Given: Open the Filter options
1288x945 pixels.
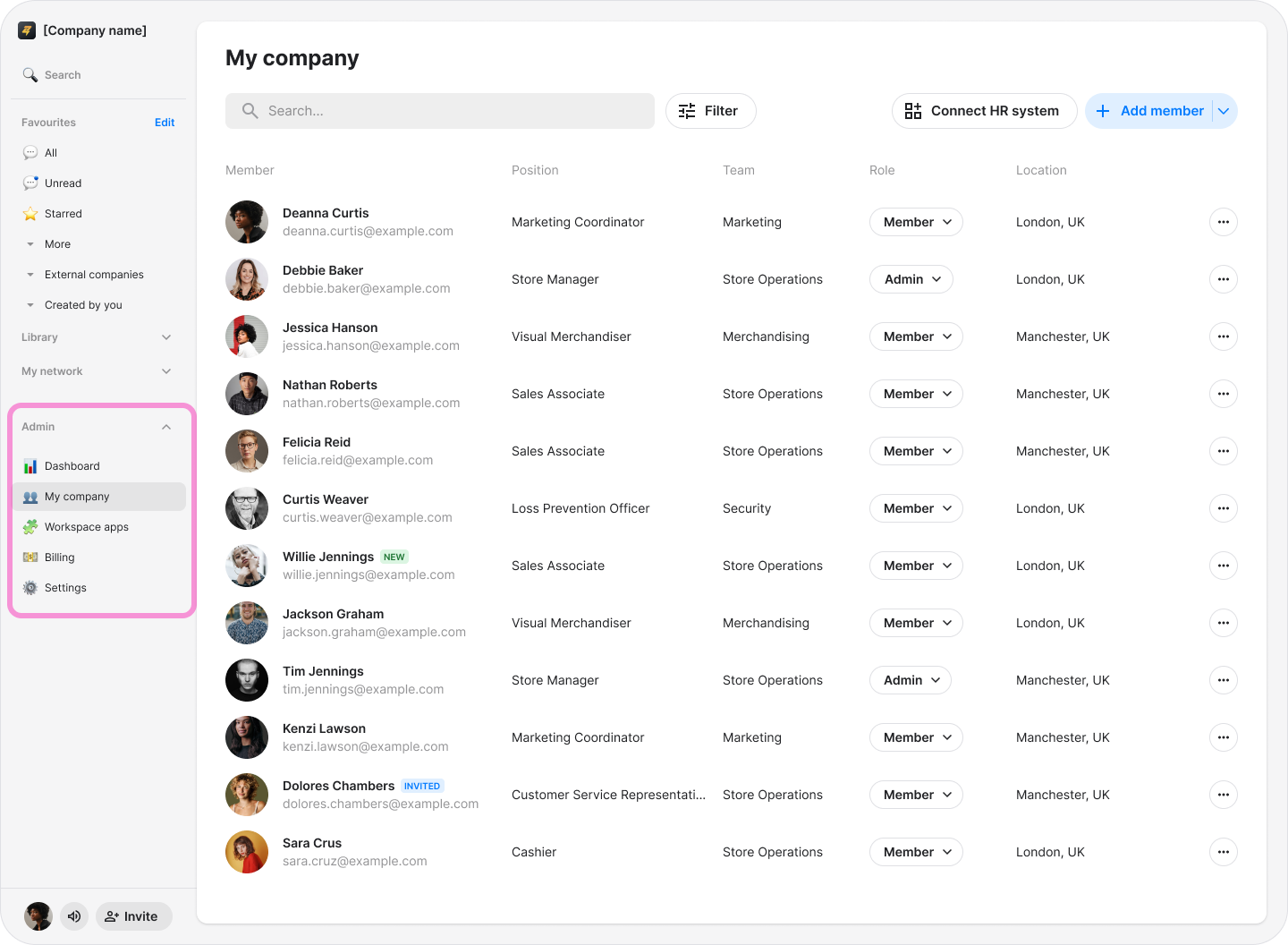Looking at the screenshot, I should point(711,111).
